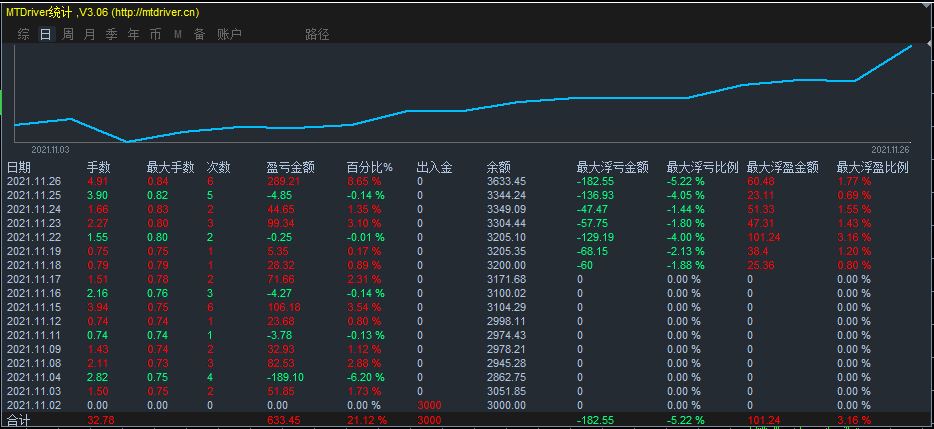The height and width of the screenshot is (429, 934).
Task: Click the 最大浮盈比例 column header
Action: click(873, 167)
